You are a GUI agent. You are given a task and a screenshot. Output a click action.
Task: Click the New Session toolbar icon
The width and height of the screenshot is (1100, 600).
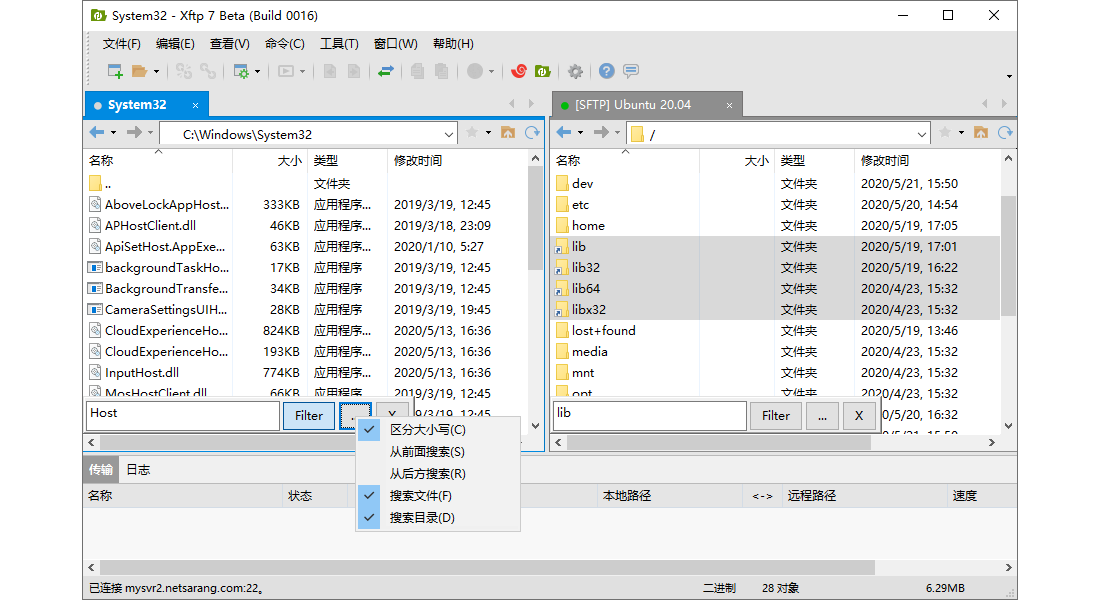[x=115, y=72]
